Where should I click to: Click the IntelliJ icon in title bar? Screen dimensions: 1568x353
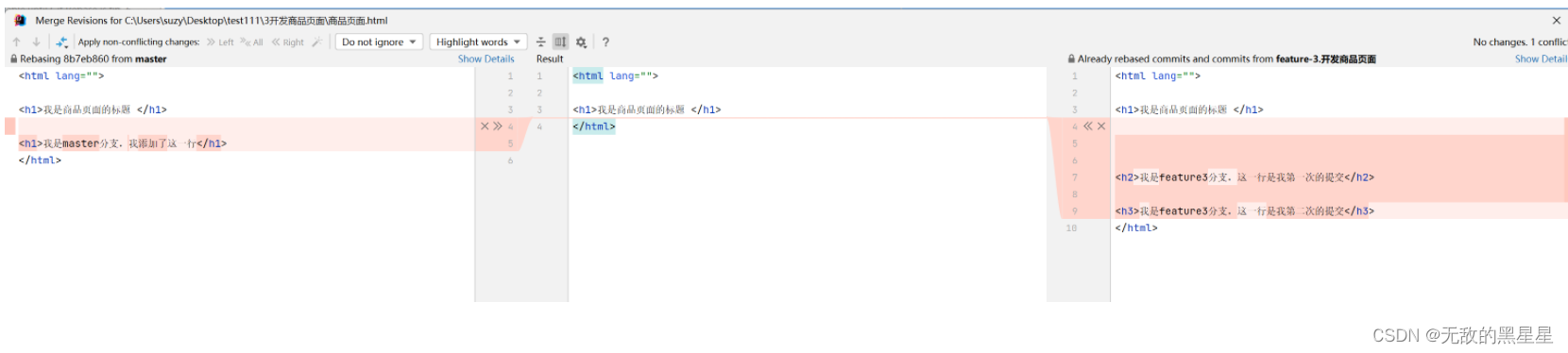pos(20,20)
